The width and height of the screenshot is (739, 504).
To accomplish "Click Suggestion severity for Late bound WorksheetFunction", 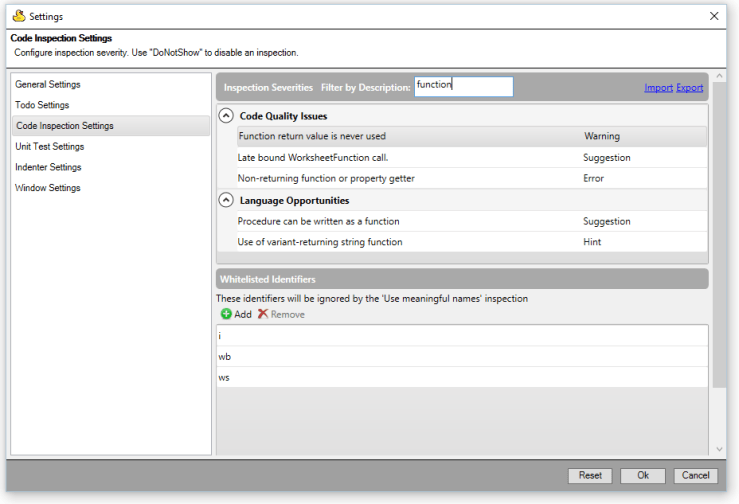I will (x=607, y=157).
